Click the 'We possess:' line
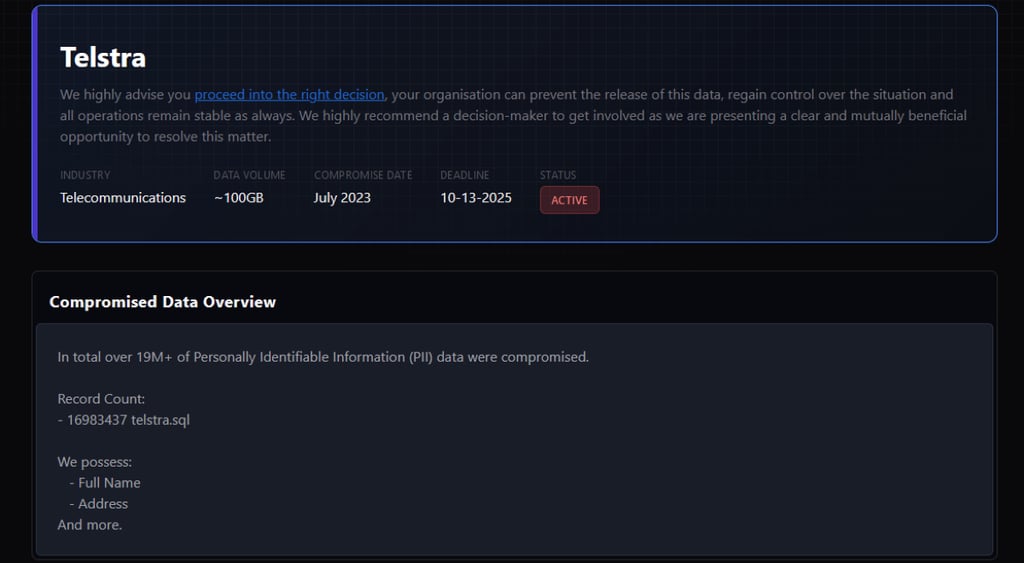The width and height of the screenshot is (1024, 563). 95,462
